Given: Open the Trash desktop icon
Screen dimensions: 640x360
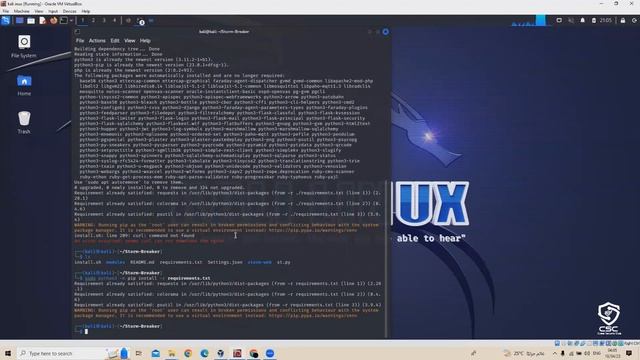Looking at the screenshot, I should tap(24, 122).
